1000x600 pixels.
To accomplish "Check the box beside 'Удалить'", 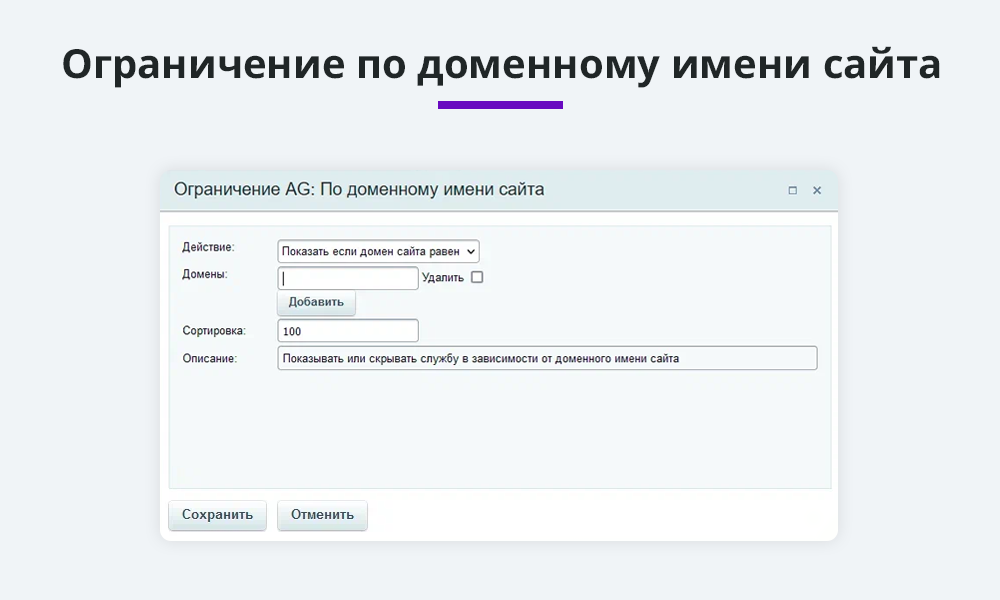I will point(477,277).
